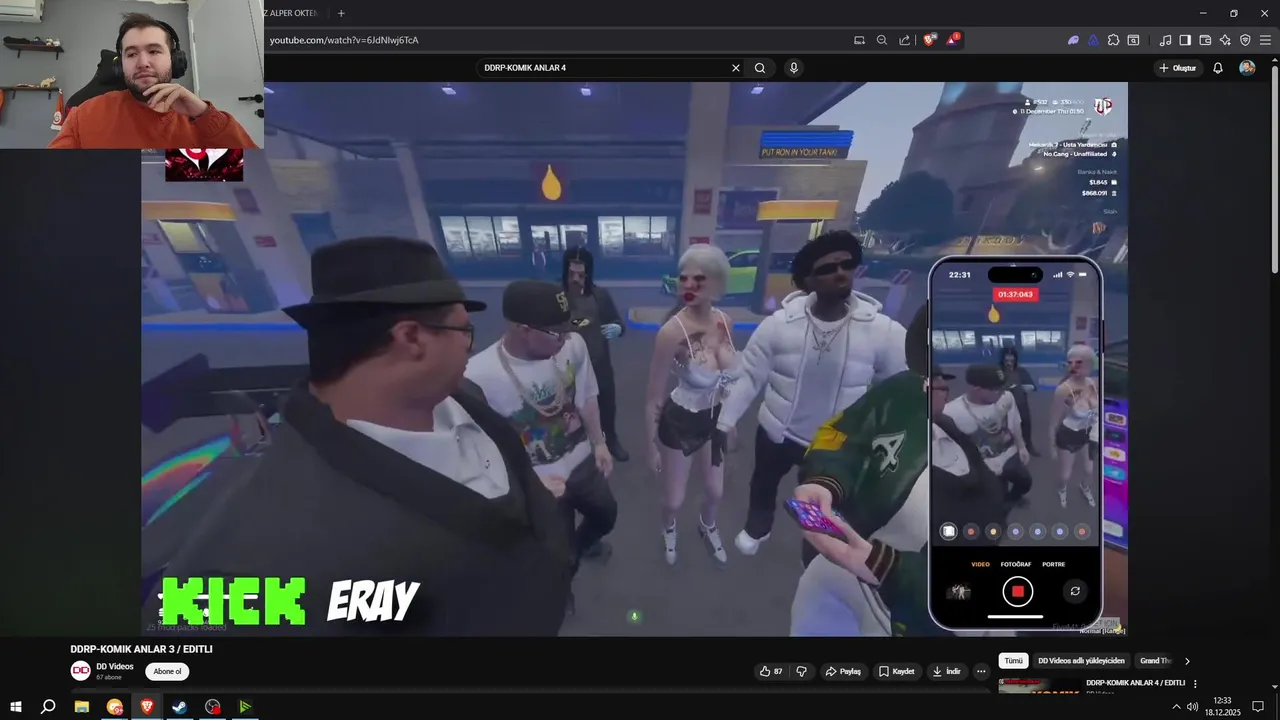
Task: Open Brave browser taskbar icon
Action: point(147,706)
